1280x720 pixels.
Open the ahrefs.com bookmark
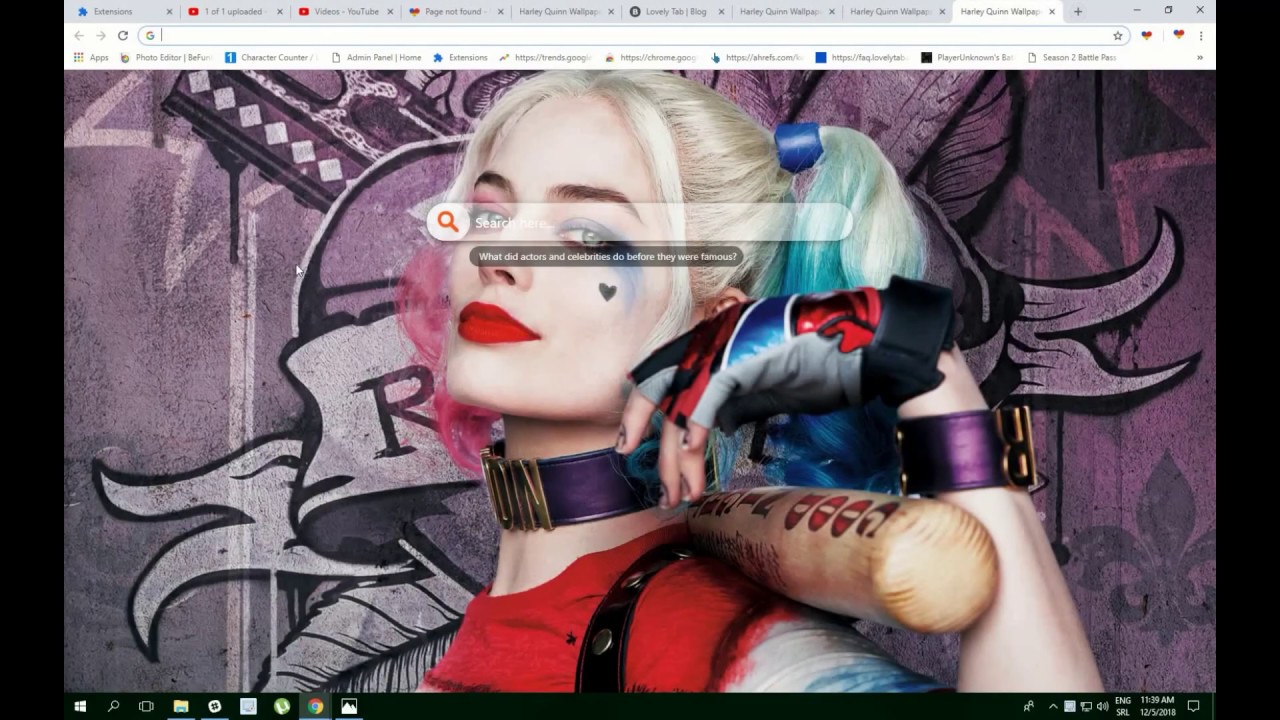pos(756,58)
